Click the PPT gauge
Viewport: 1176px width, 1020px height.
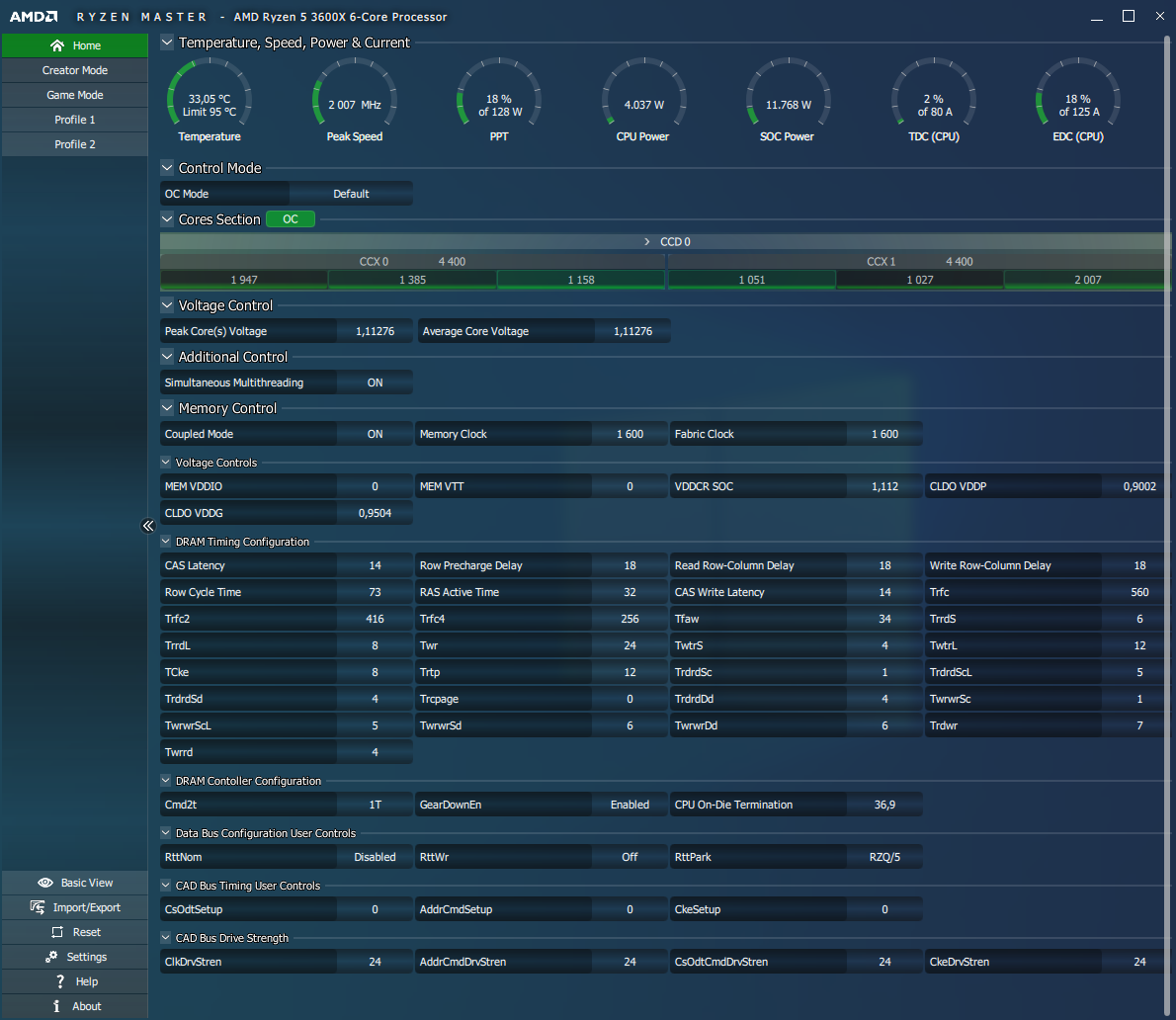499,101
